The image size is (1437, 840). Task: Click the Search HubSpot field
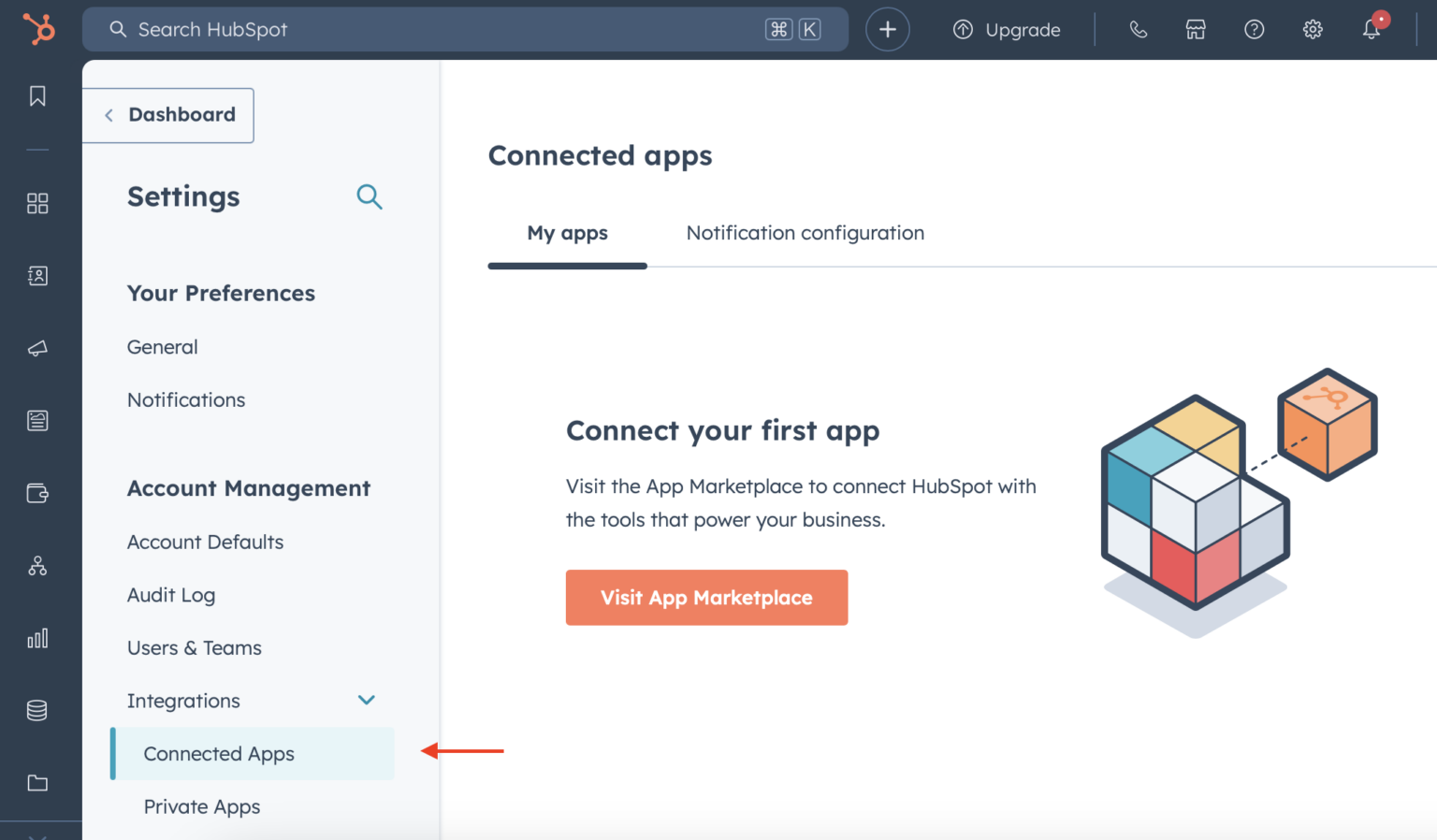click(x=374, y=29)
